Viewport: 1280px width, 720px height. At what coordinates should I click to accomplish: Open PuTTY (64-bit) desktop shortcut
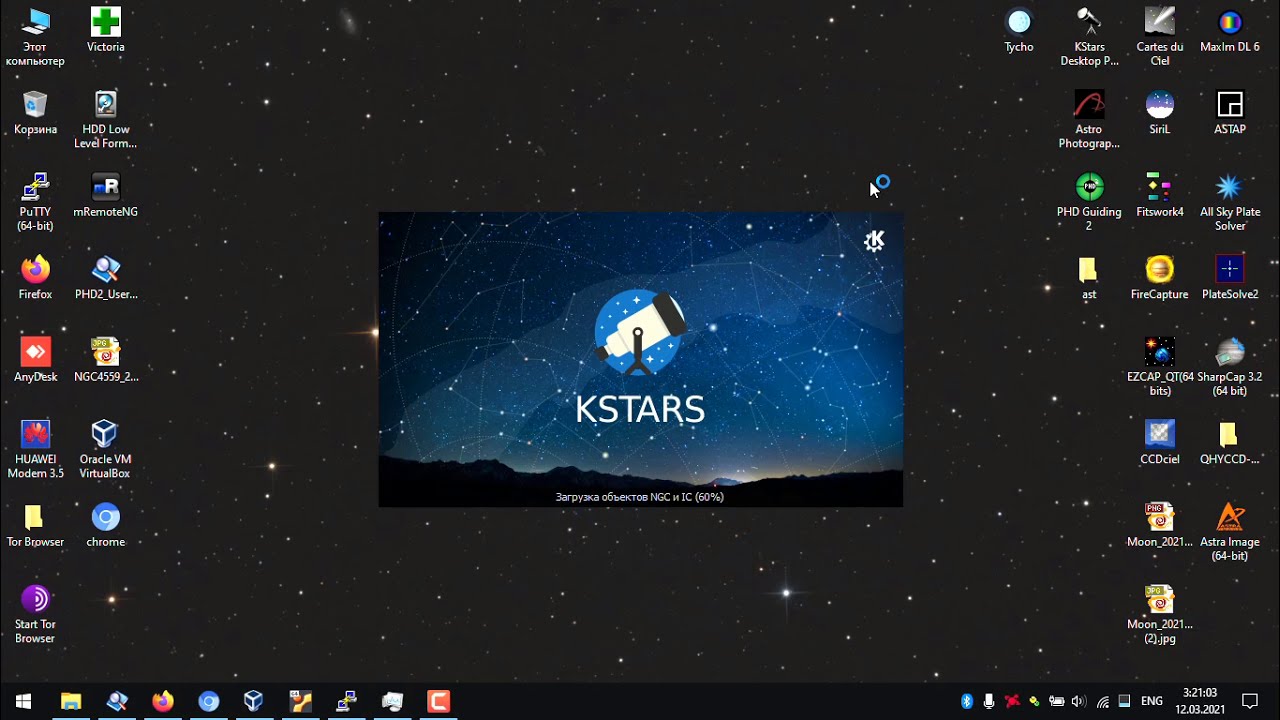click(35, 203)
